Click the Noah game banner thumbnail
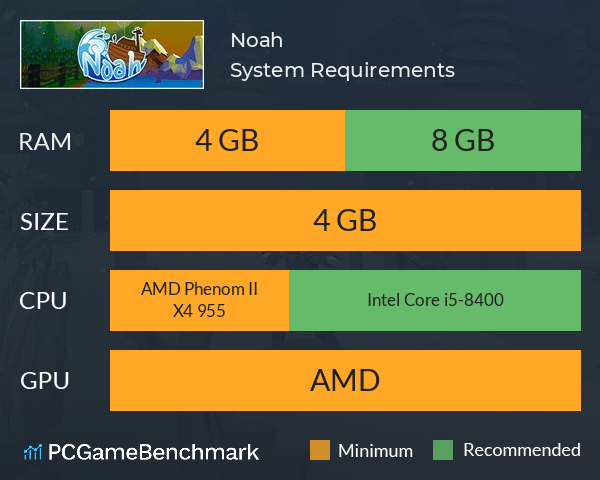 (x=112, y=54)
